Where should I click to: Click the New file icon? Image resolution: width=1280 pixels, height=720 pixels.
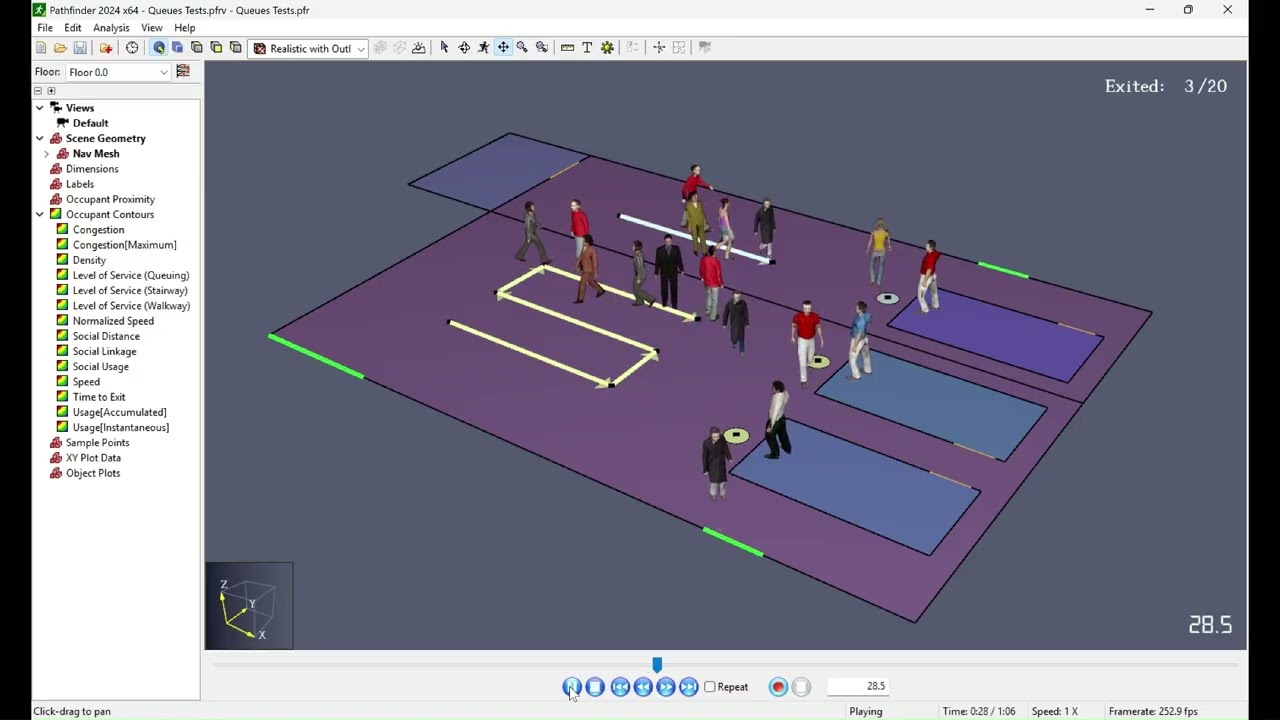point(41,48)
